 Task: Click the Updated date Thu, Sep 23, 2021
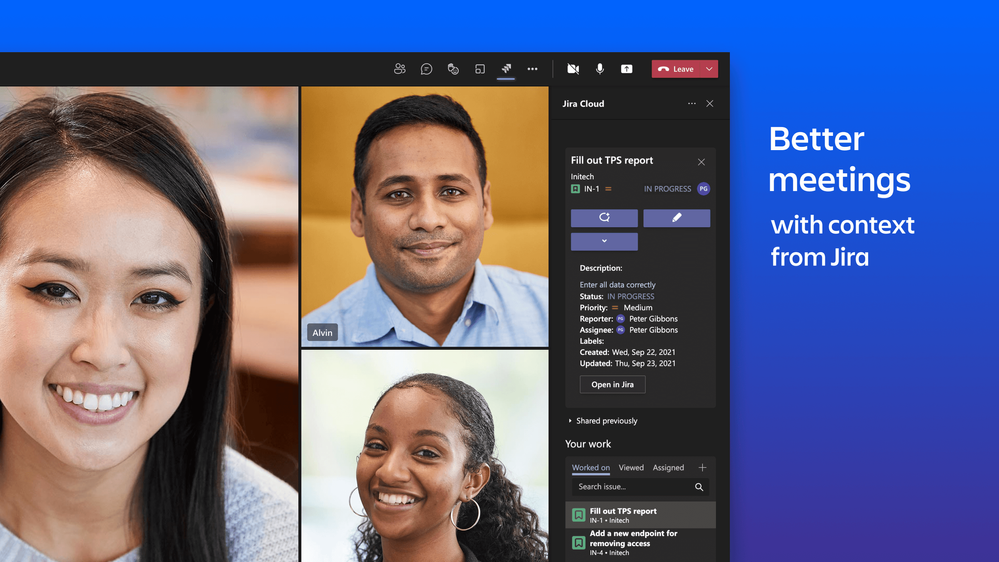pyautogui.click(x=645, y=364)
